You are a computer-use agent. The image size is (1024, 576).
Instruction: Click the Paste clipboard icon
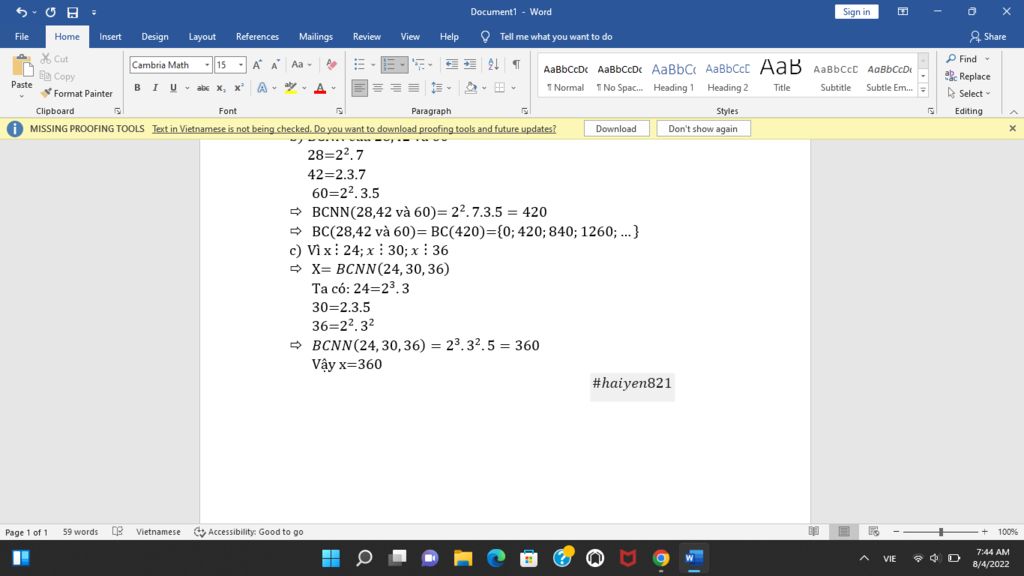22,66
